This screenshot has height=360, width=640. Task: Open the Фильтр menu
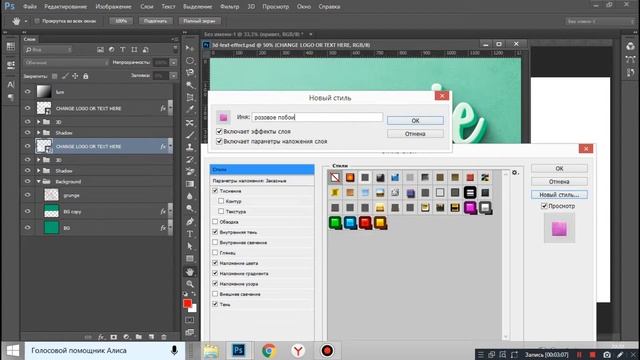point(229,7)
